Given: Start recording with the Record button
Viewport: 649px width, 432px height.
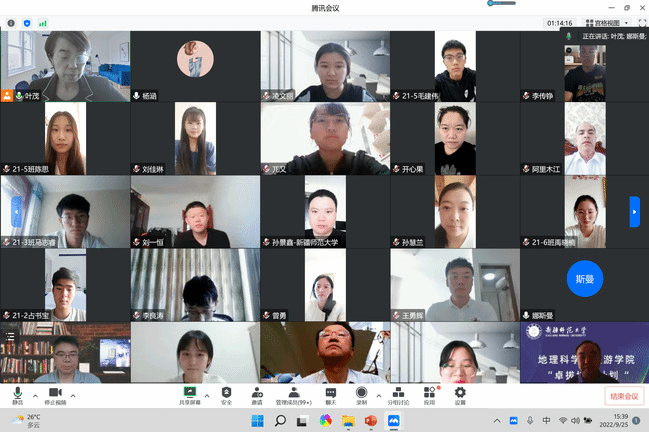Looking at the screenshot, I should click(361, 393).
